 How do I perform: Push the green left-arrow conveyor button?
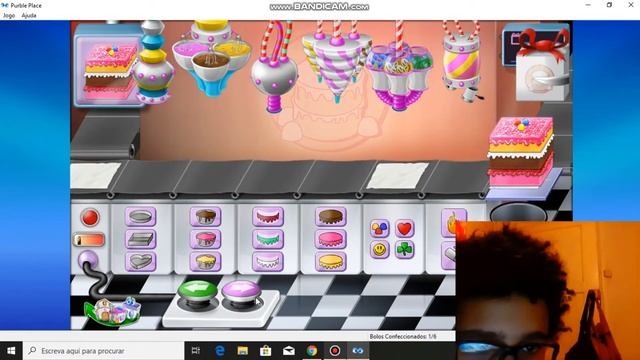tap(198, 290)
